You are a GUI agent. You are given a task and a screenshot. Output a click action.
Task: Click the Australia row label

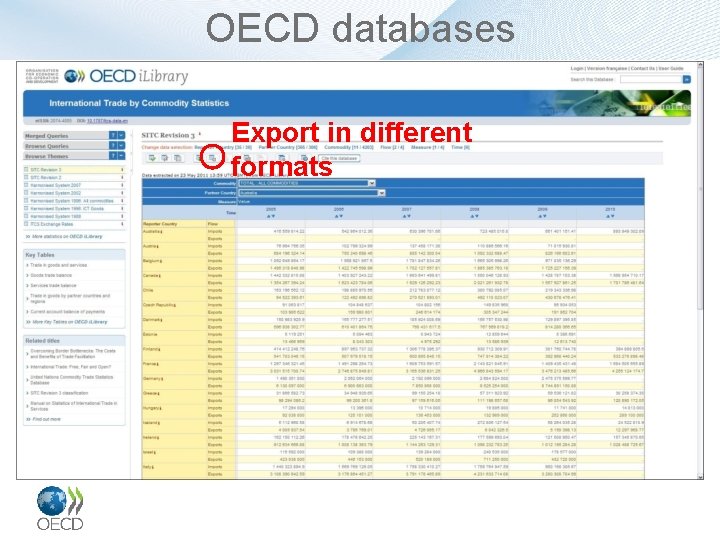pyautogui.click(x=152, y=231)
